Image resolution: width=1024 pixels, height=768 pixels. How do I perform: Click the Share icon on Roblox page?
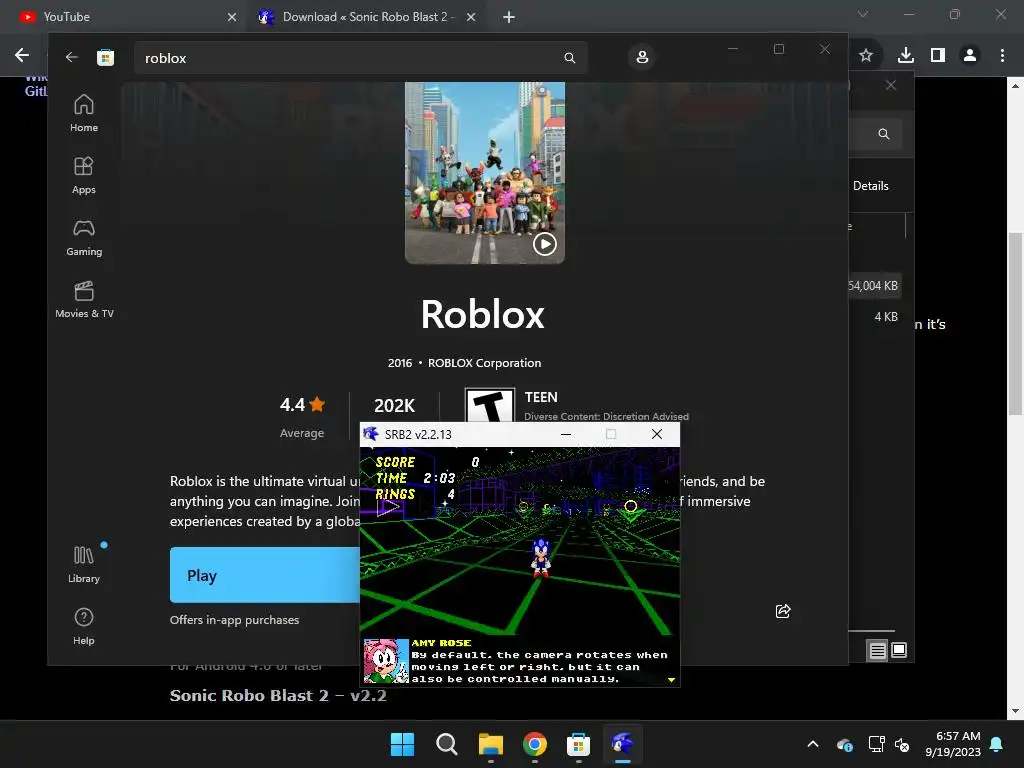[783, 611]
